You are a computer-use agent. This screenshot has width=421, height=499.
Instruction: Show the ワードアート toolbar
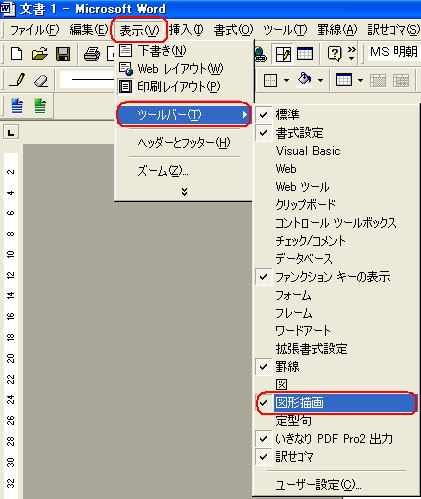coord(337,331)
